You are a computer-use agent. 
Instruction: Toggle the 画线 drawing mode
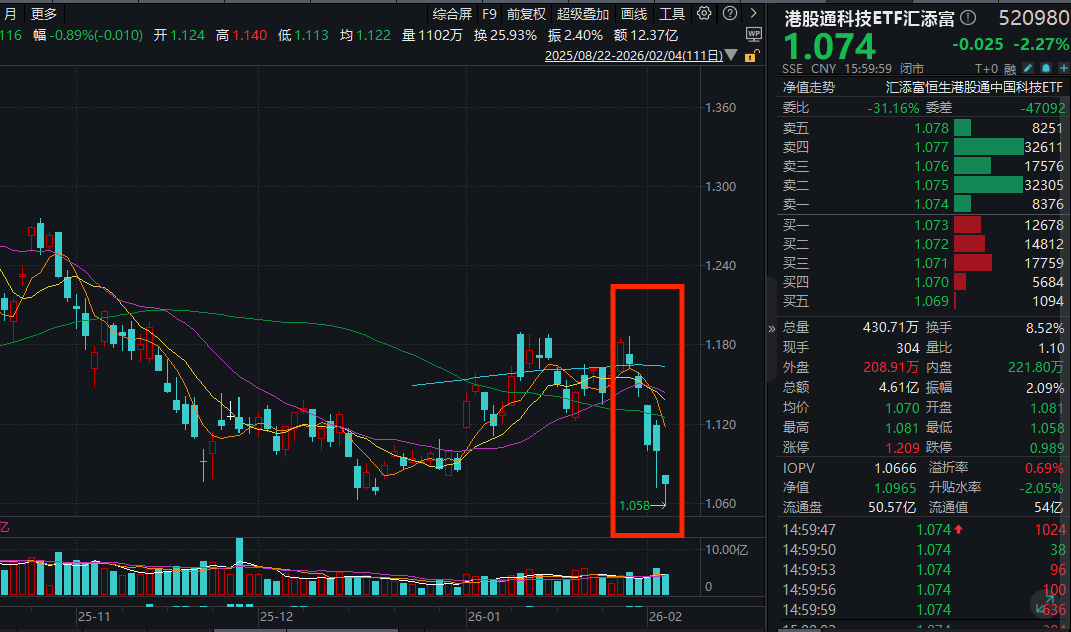tap(634, 14)
